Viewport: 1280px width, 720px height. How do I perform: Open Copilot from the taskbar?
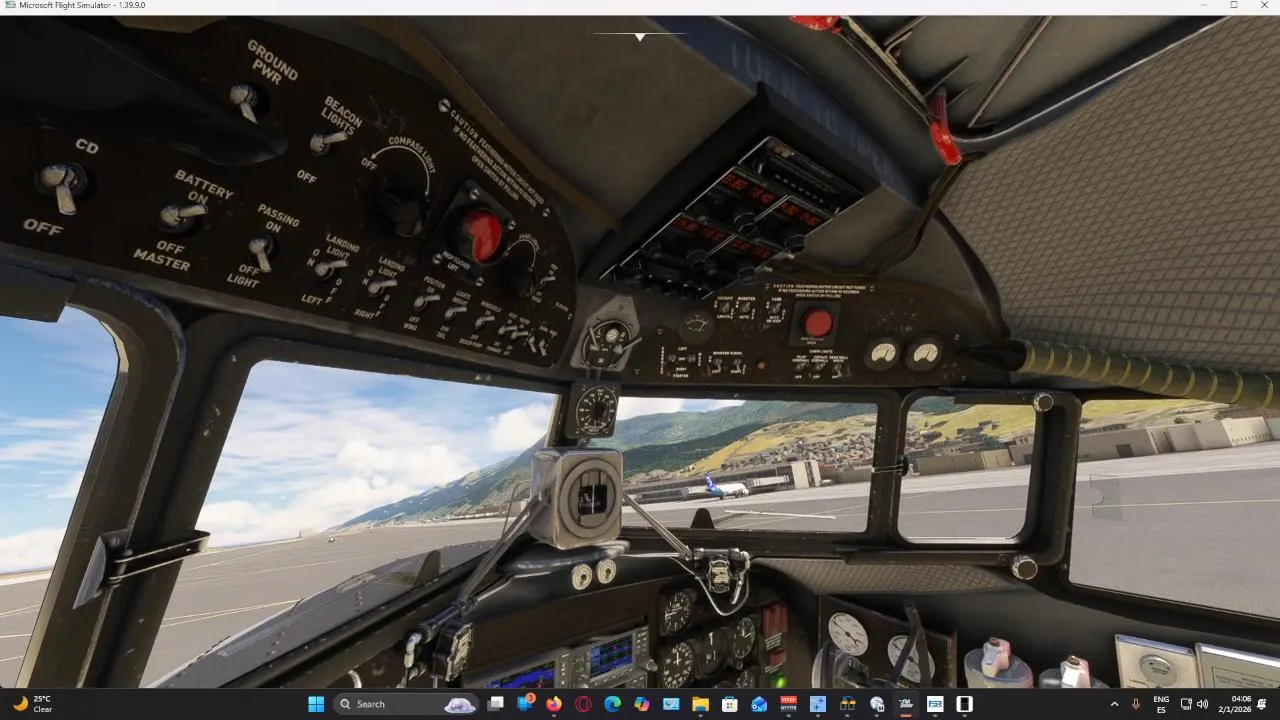click(x=642, y=704)
